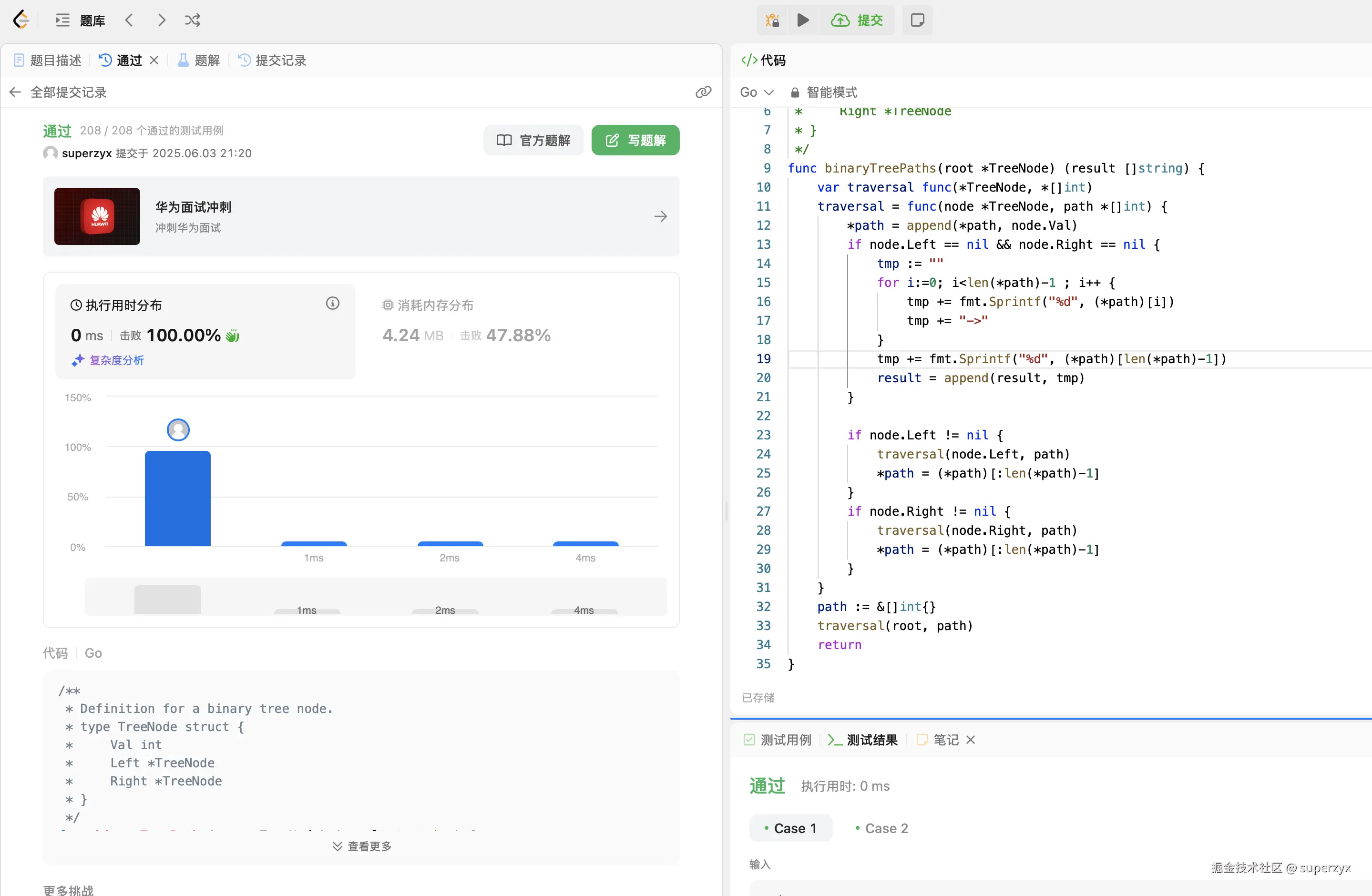Click 写题解 to write a solution

[x=635, y=140]
